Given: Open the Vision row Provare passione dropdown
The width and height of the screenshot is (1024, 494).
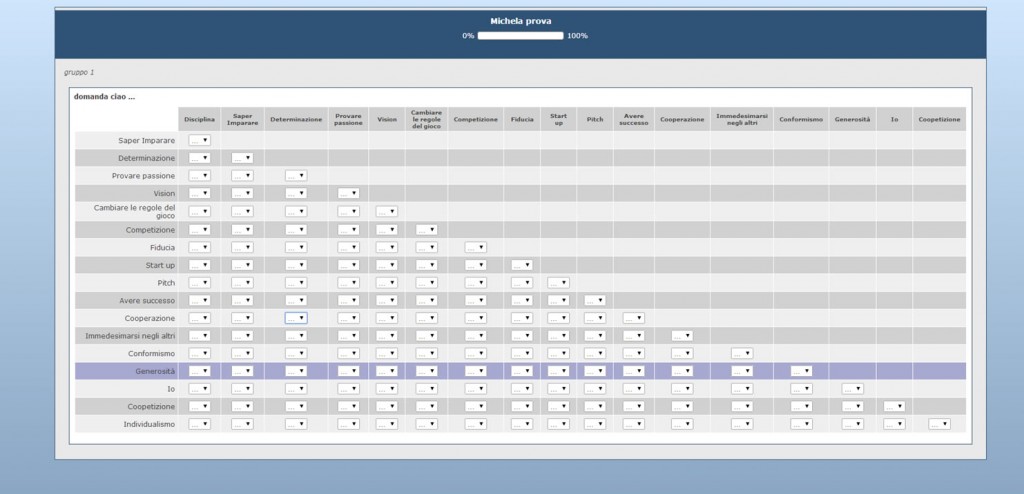Looking at the screenshot, I should coord(347,193).
